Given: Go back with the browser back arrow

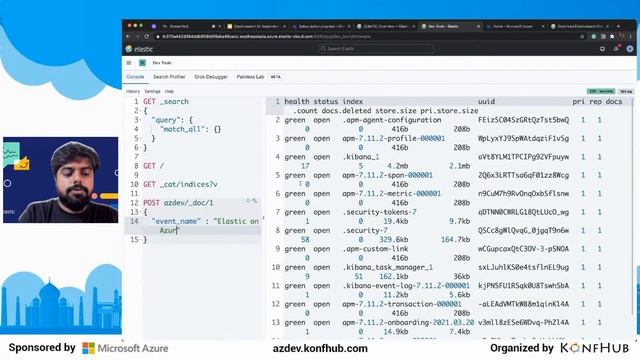Looking at the screenshot, I should 128,36.
